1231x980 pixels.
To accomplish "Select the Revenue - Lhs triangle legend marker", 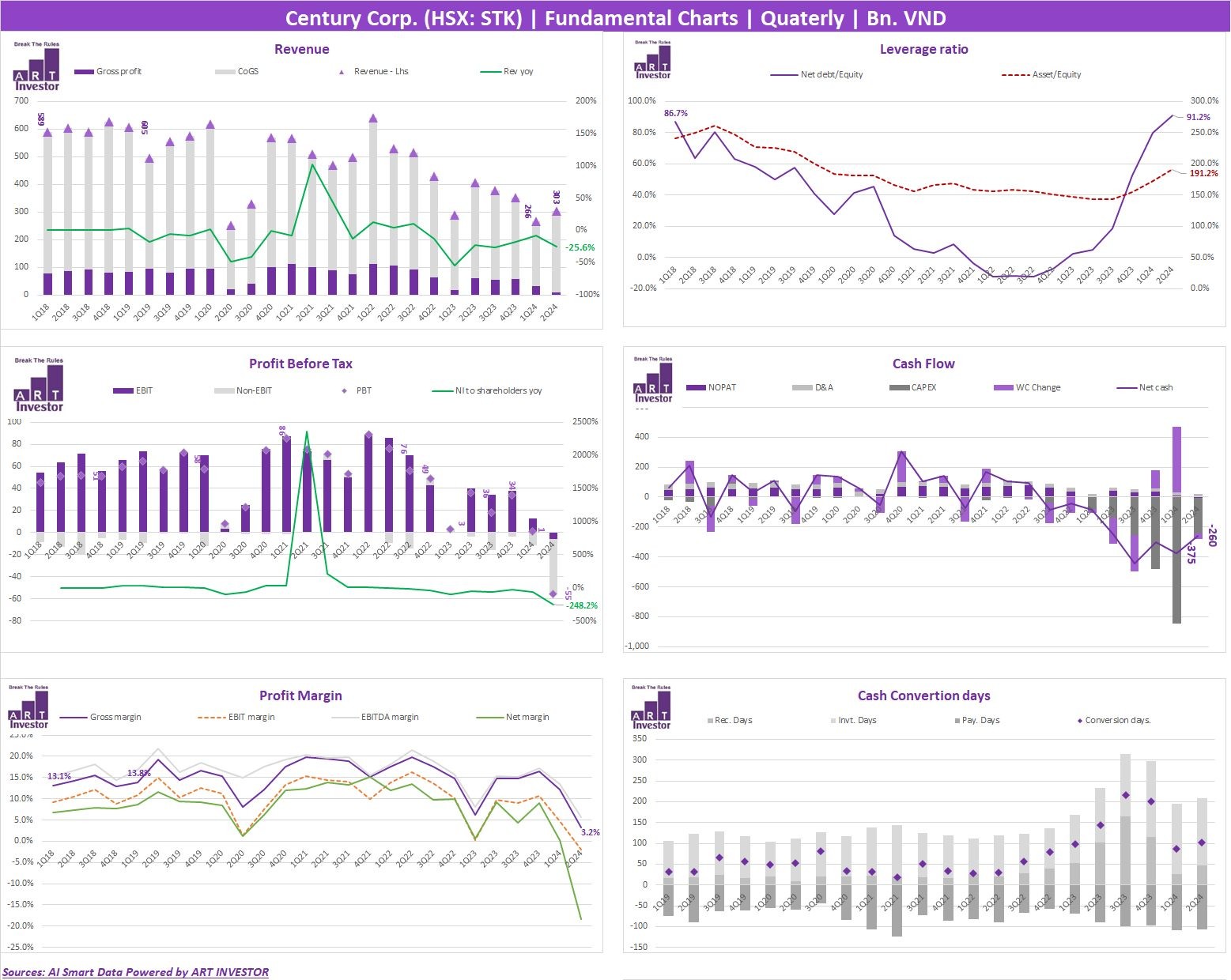I will point(342,71).
